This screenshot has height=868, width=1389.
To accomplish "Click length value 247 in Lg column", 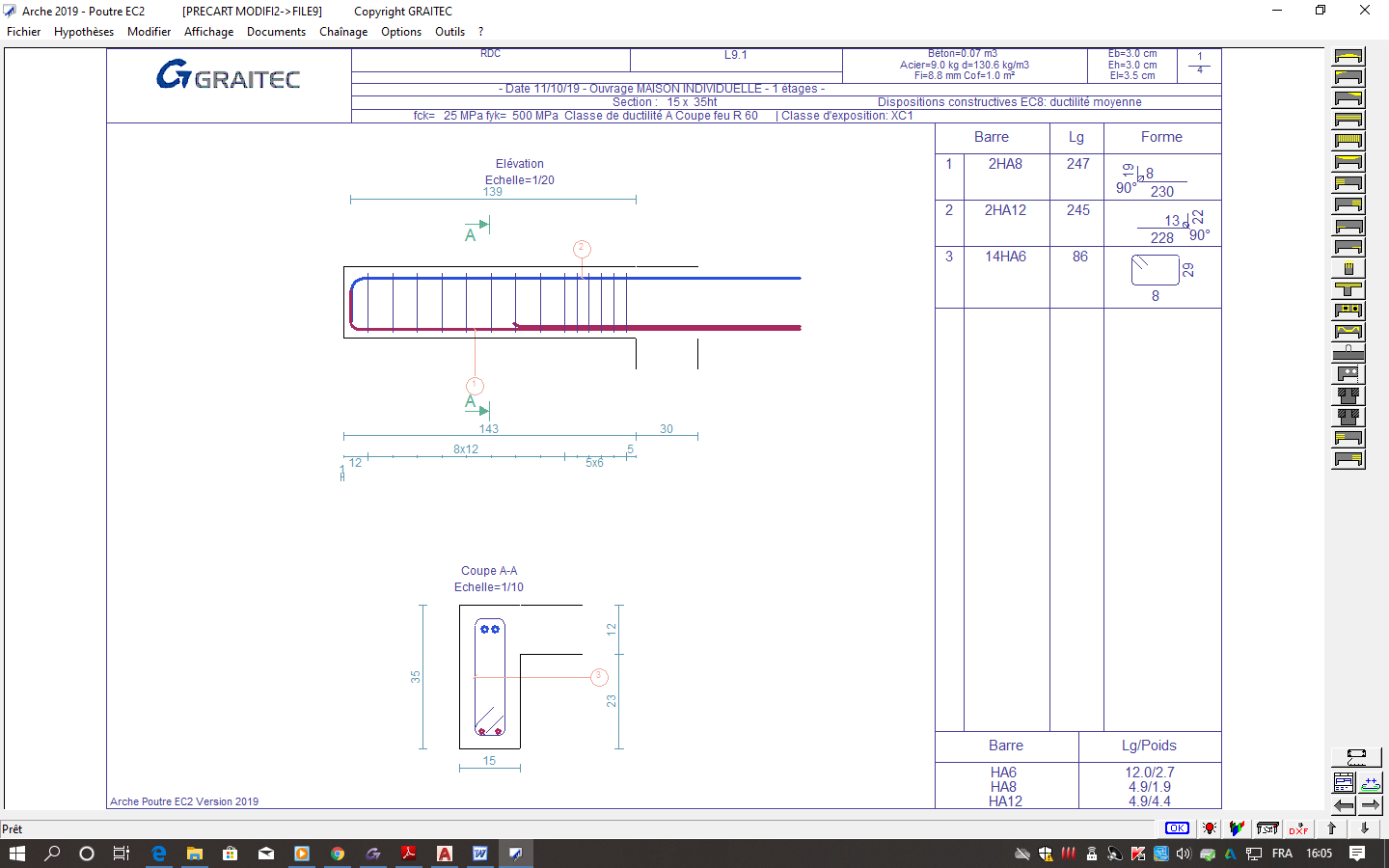I will [x=1077, y=164].
